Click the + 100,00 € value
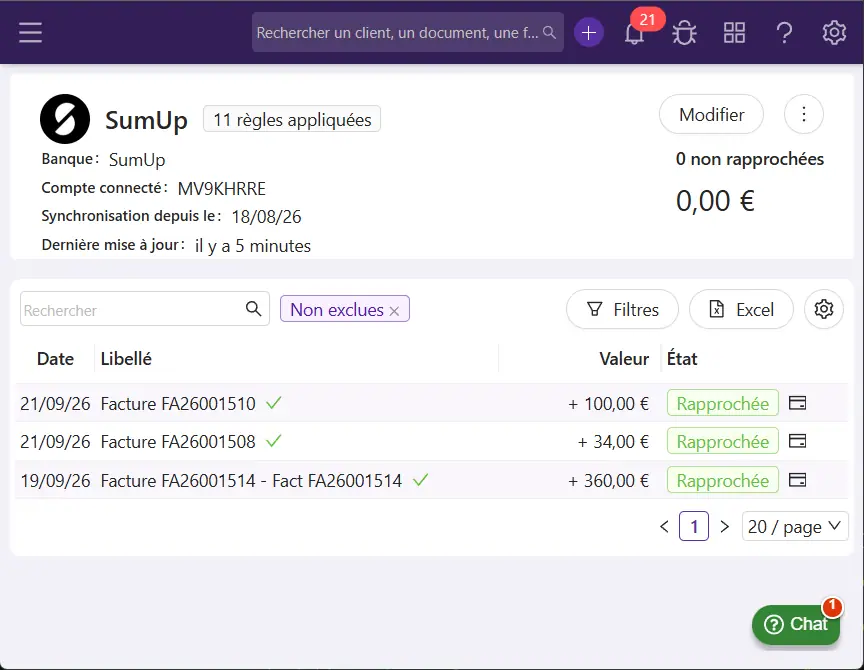Viewport: 864px width, 670px height. tap(608, 403)
